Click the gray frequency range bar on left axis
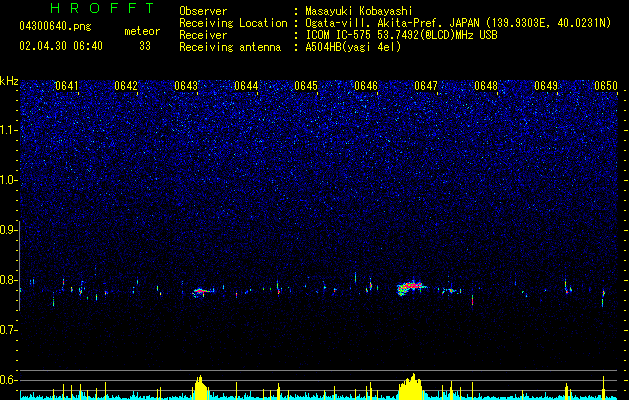This screenshot has height=400, width=629. 19,265
